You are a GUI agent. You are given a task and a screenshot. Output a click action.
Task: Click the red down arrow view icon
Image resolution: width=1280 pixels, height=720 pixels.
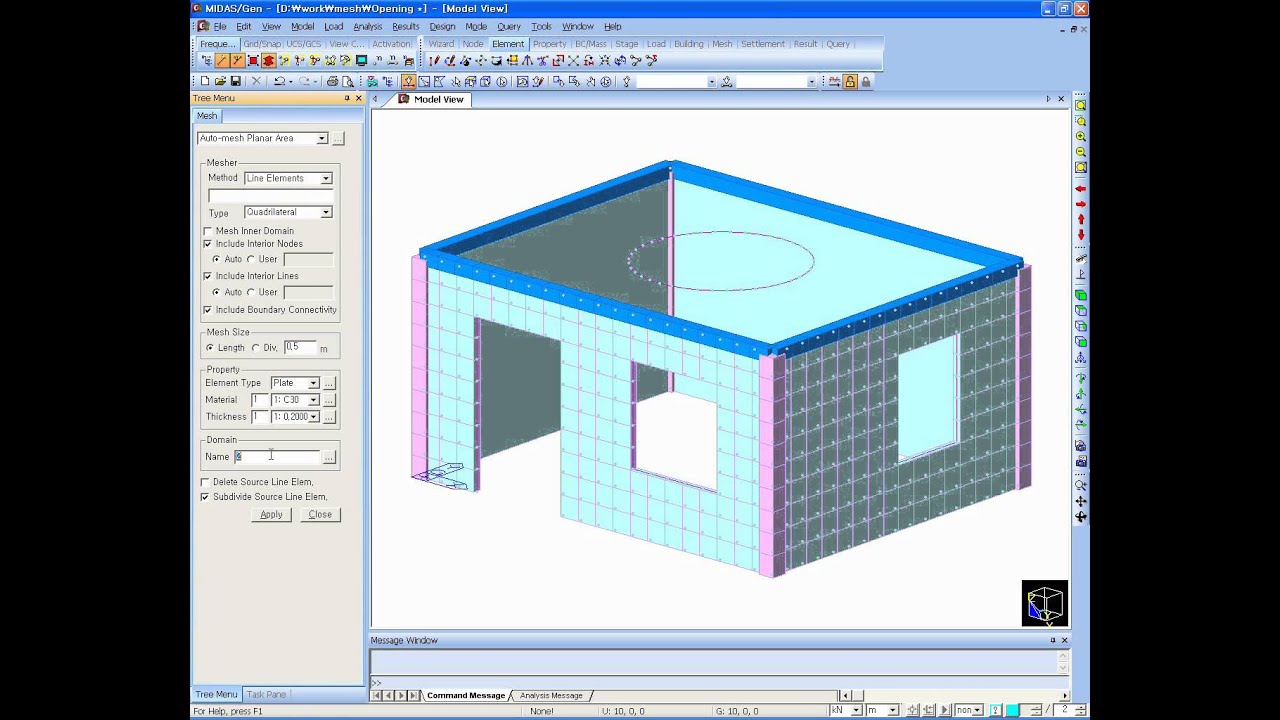click(x=1081, y=235)
